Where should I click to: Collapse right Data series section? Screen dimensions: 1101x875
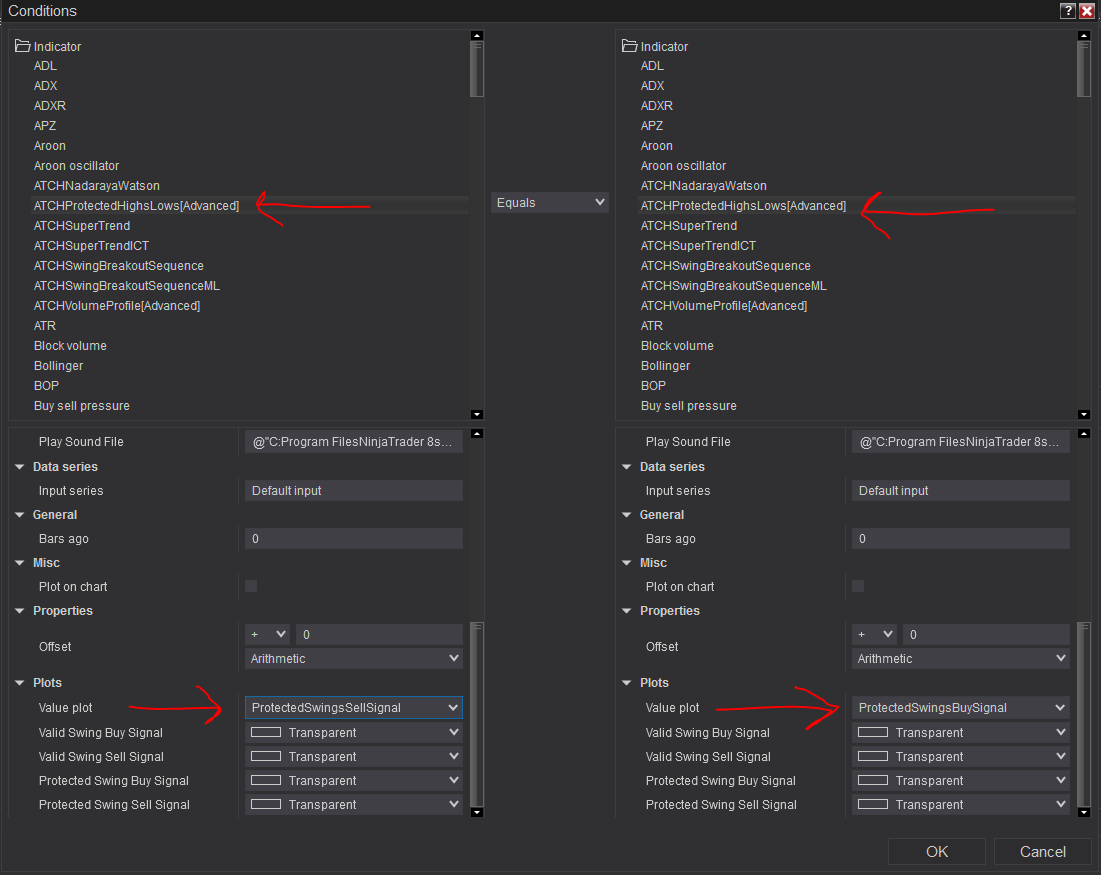(626, 467)
